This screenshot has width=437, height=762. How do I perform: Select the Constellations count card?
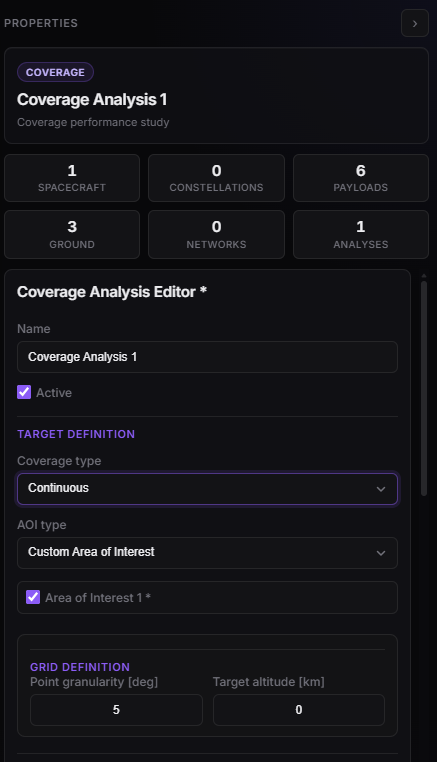pos(216,178)
